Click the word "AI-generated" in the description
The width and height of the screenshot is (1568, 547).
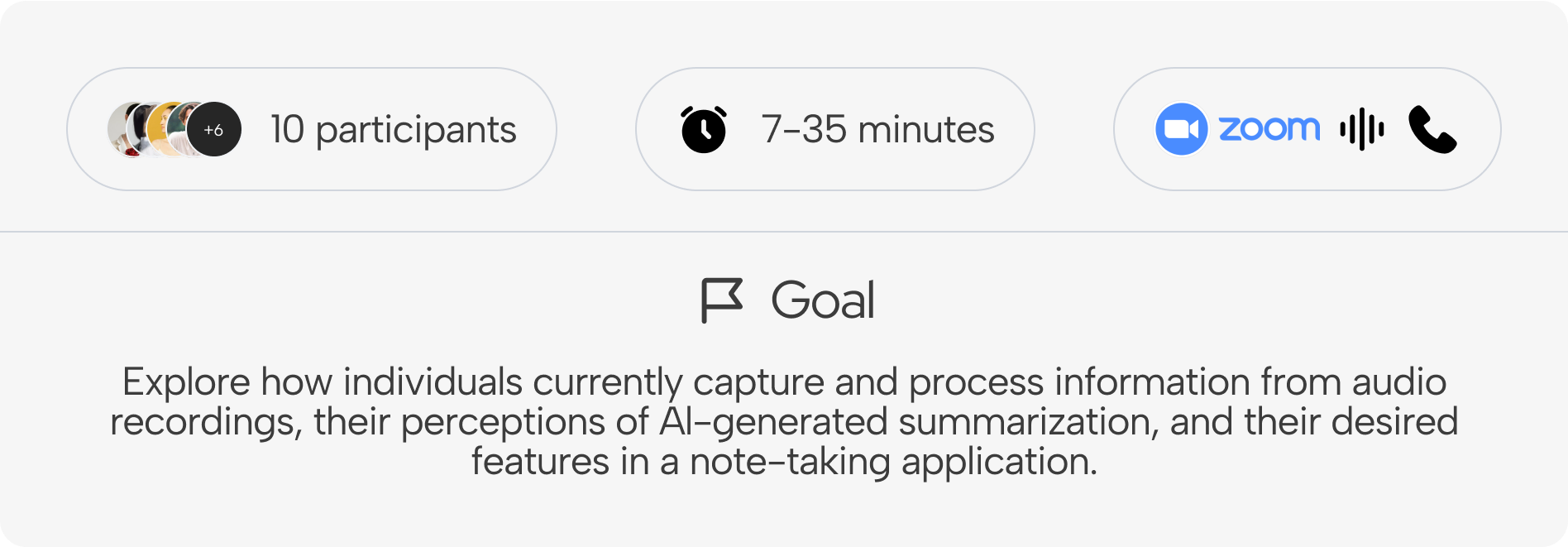click(773, 422)
